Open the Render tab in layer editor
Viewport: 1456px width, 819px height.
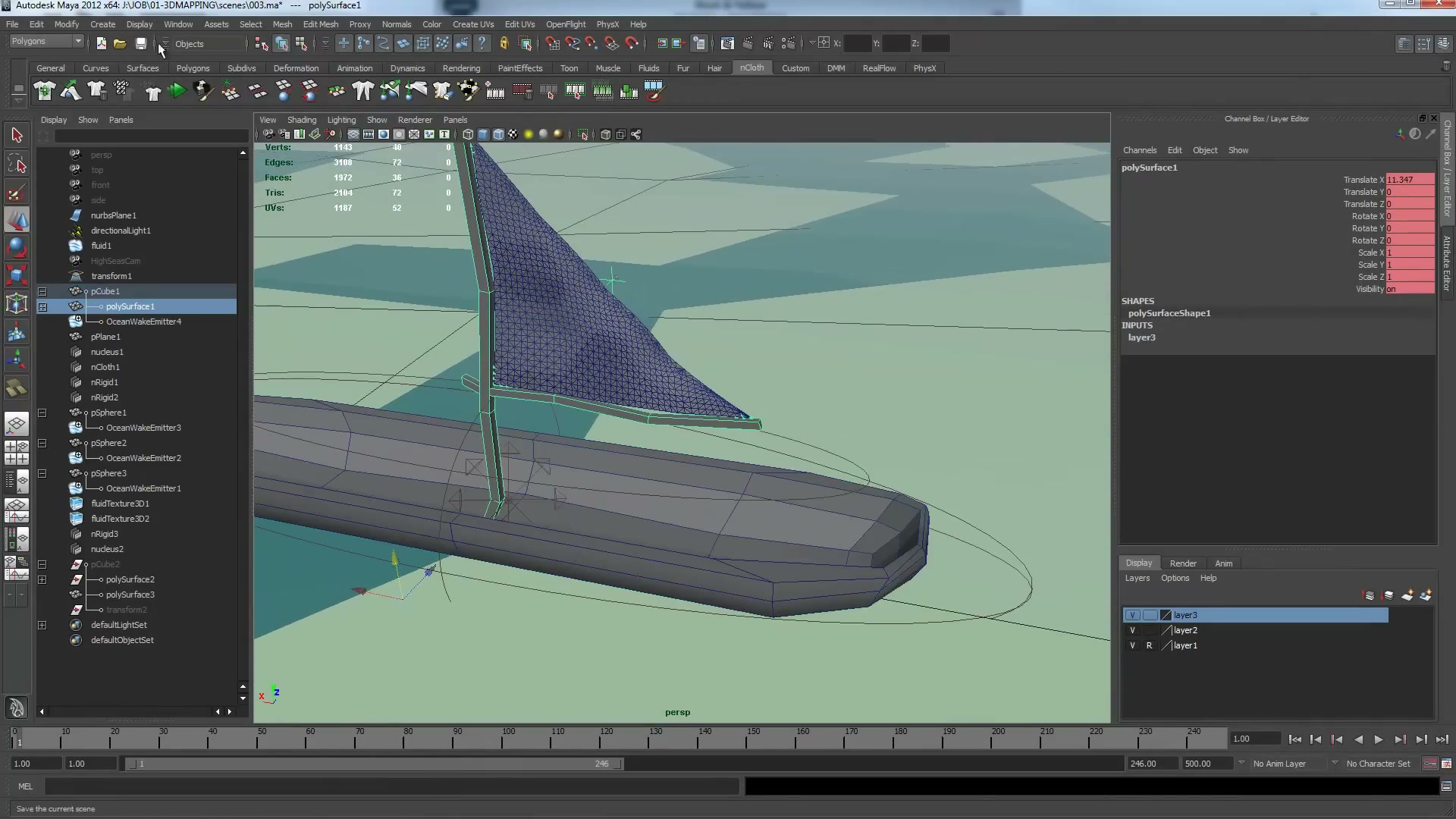tap(1182, 563)
